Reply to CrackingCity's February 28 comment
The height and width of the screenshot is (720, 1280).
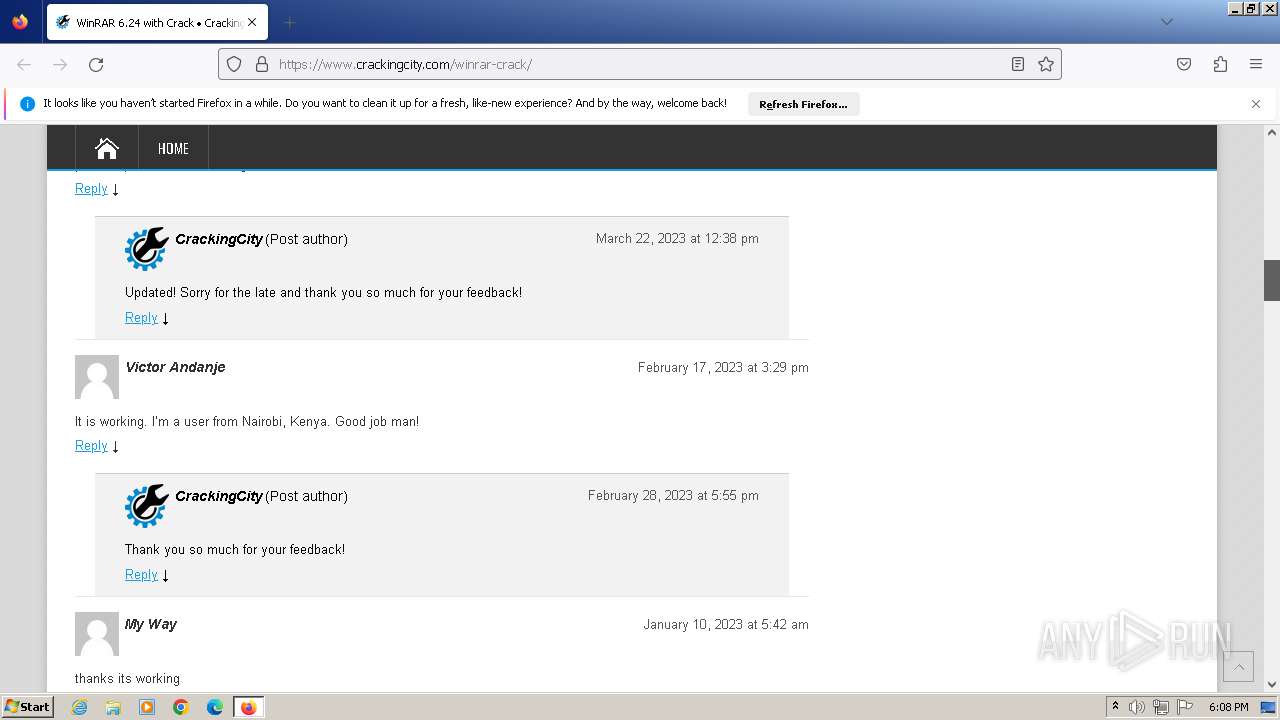(141, 575)
